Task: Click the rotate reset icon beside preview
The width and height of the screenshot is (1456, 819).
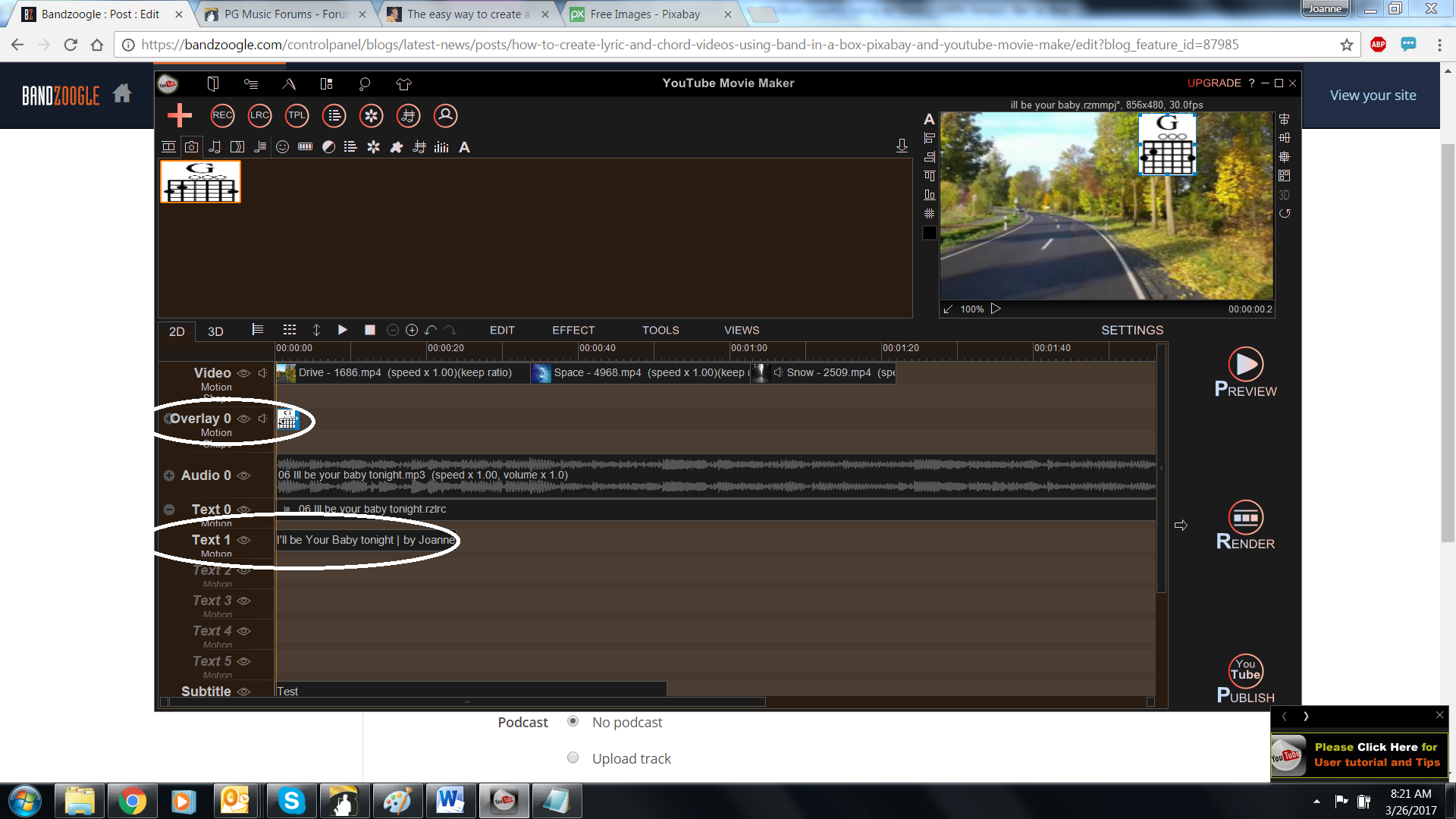Action: coord(1285,214)
